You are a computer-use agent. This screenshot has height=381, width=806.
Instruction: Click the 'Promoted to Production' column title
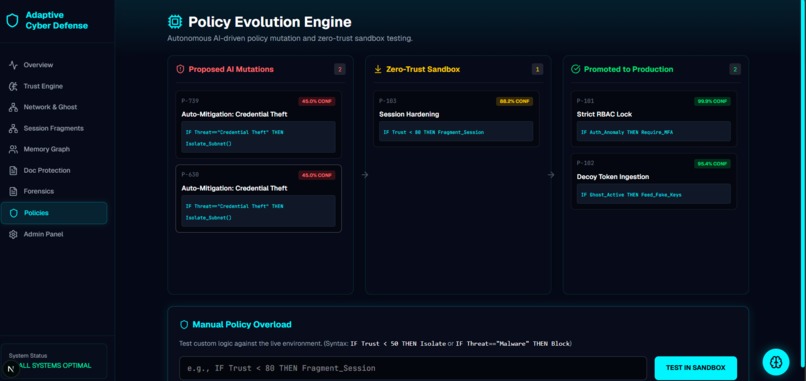(629, 69)
